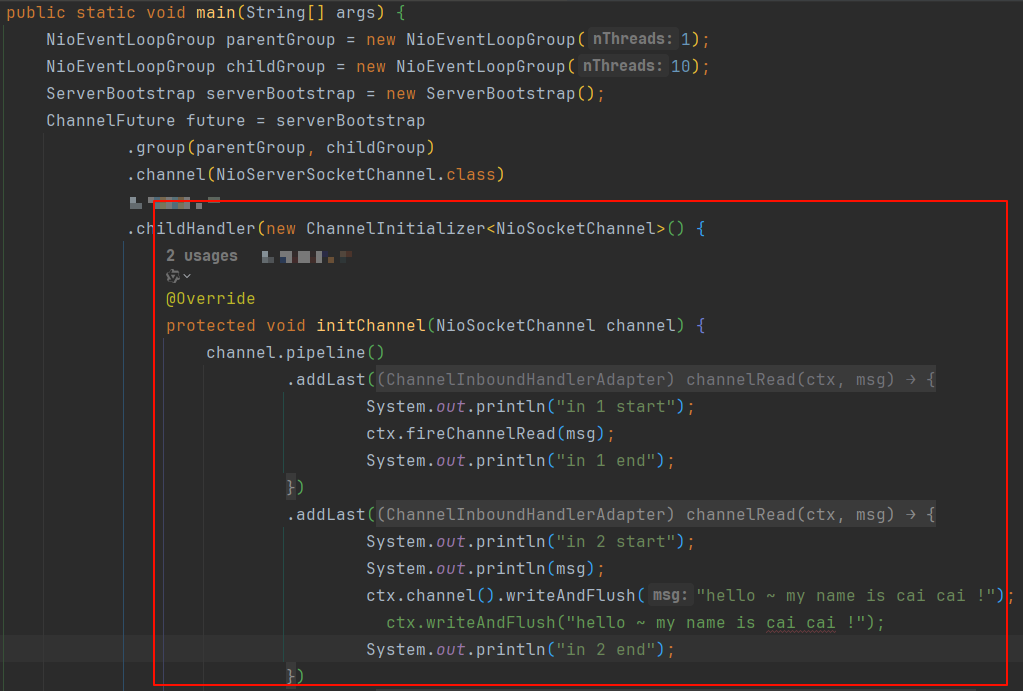
Task: Click the closing "})" after "in 2 end"
Action: point(295,676)
